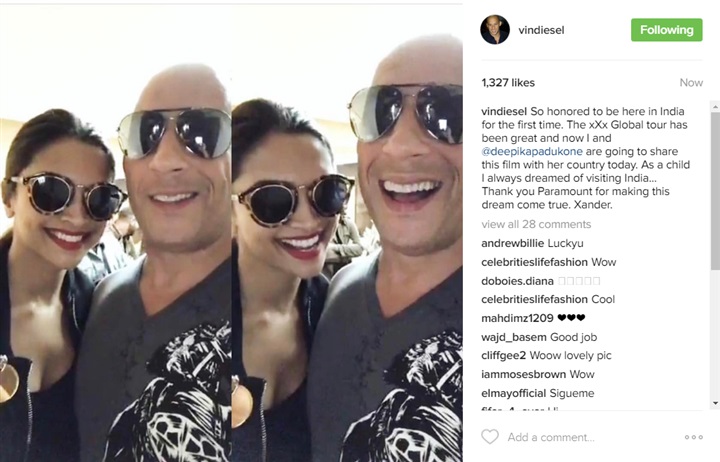Open mahdimz1209 commenter profile

point(518,318)
